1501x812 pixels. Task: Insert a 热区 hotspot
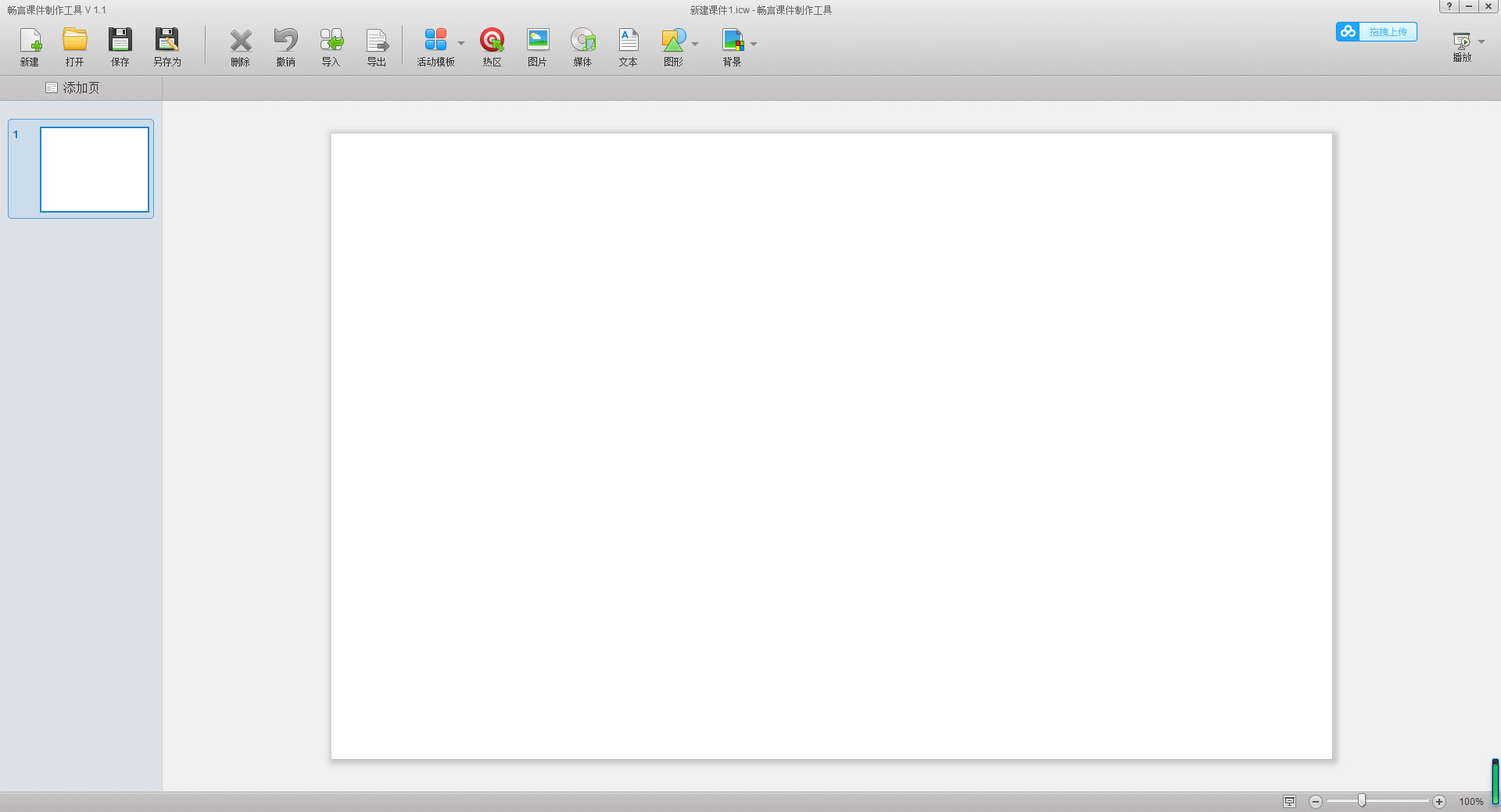point(493,47)
